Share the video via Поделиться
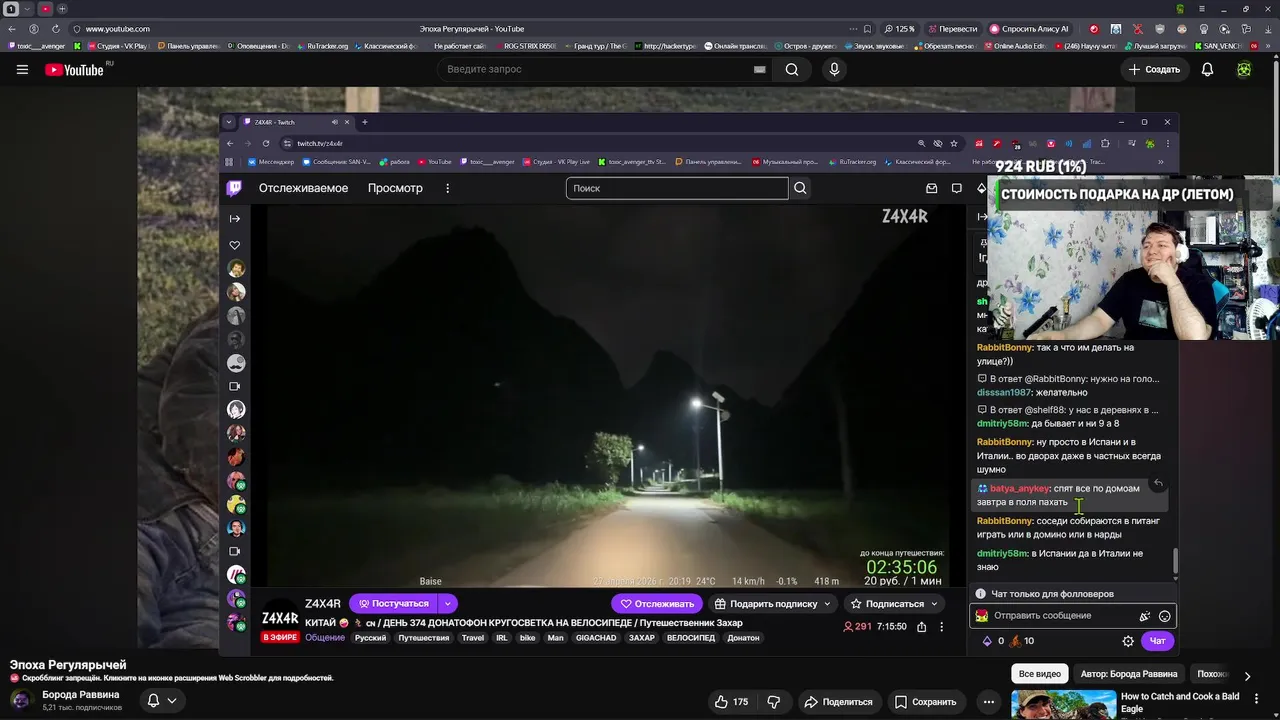Screen dimensions: 1280x720 840,702
